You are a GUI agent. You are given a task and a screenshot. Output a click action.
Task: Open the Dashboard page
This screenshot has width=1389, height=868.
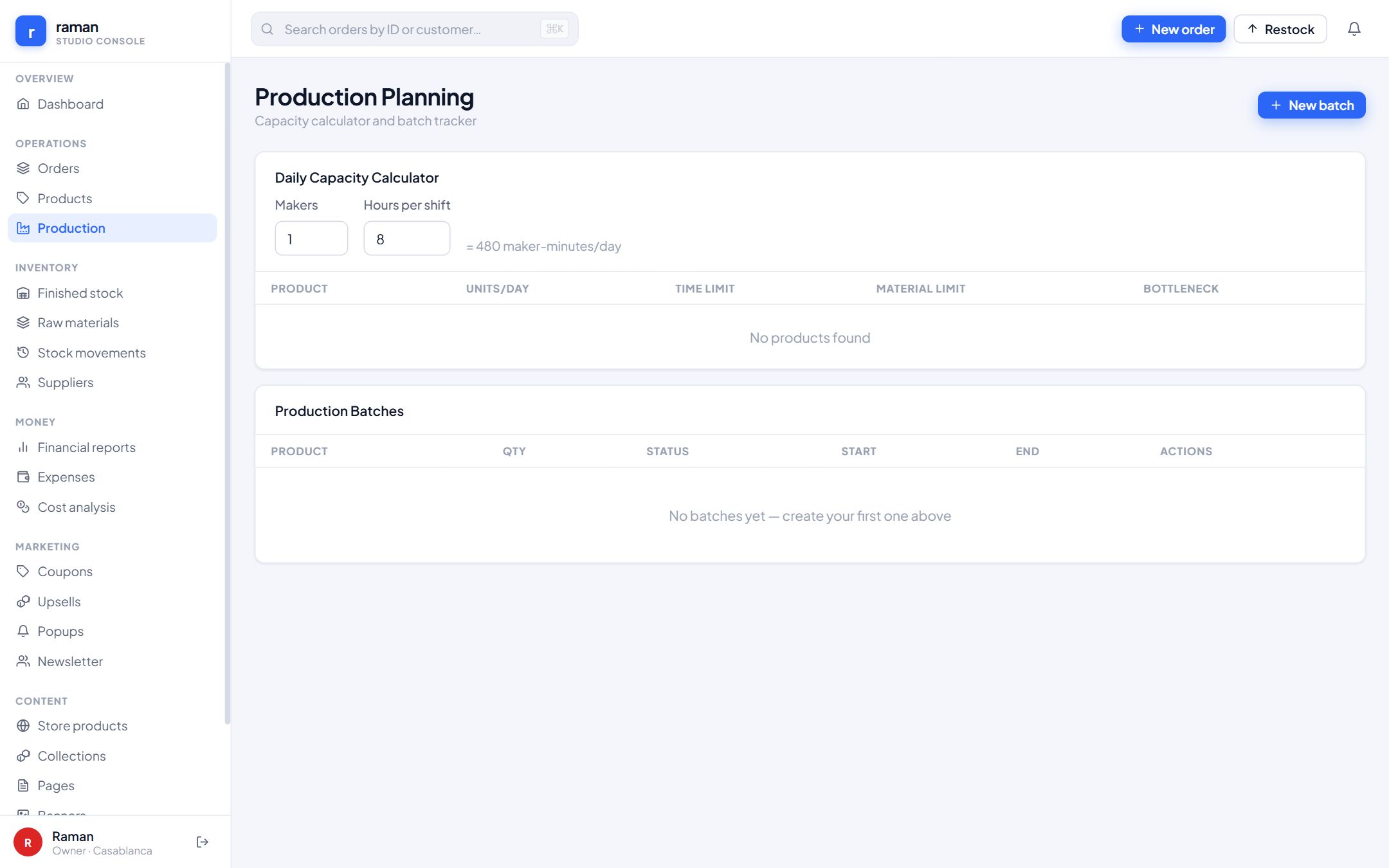tap(112, 104)
